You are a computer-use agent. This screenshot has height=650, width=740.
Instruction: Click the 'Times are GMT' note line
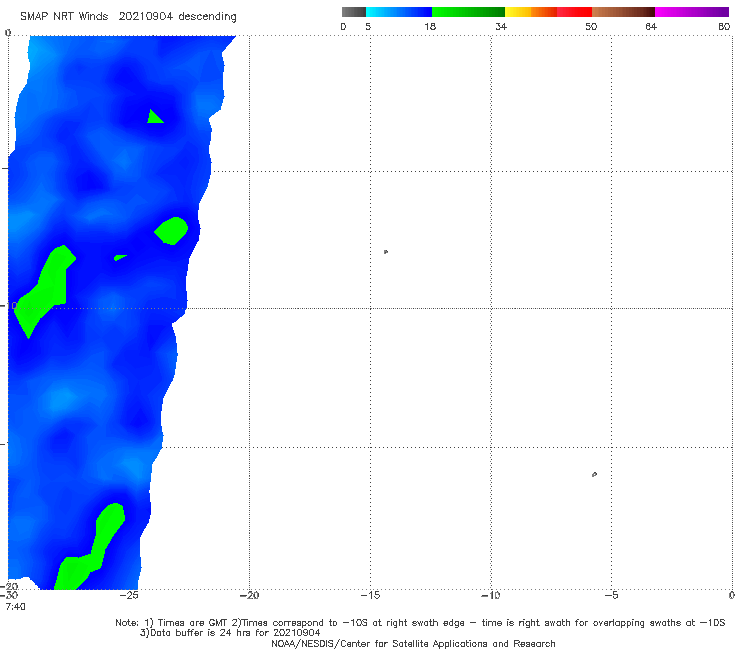420,623
